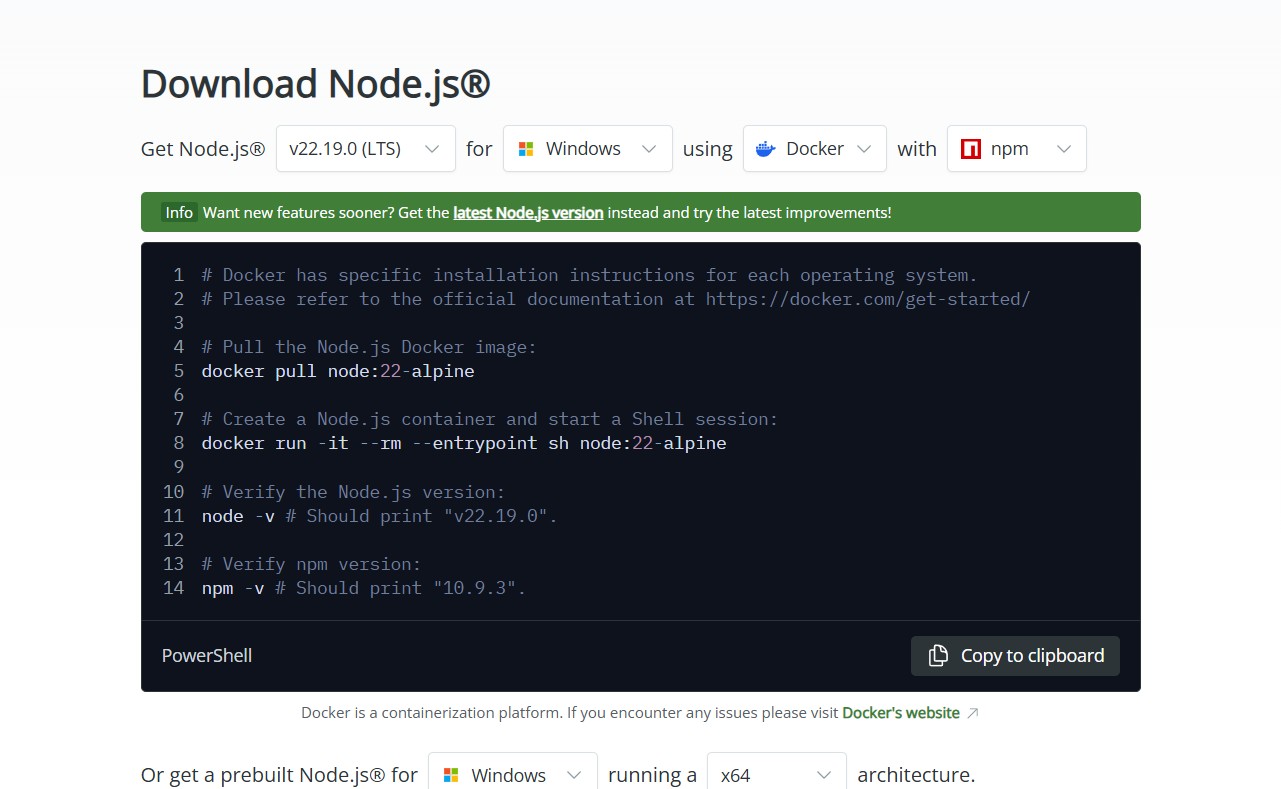Click comment "# Create a Node.js container and start a Shell session:"
Viewport: 1281px width, 789px height.
tap(490, 419)
